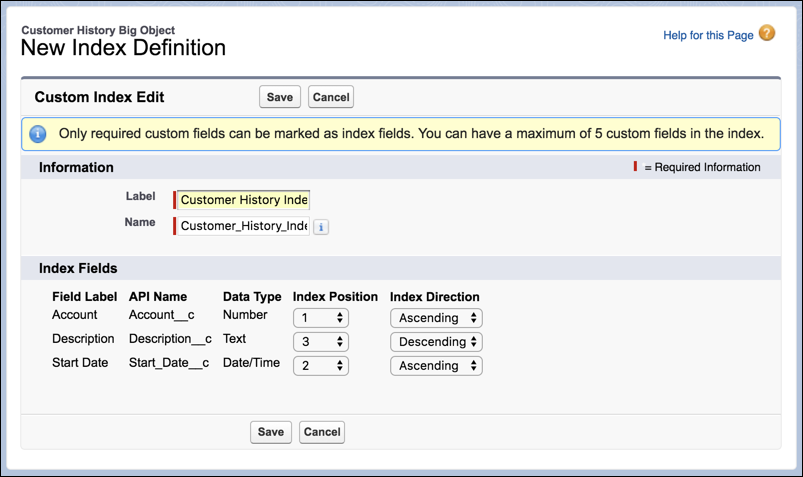The image size is (803, 477).
Task: Select the 'Start_Date__c' API name text
Action: (169, 363)
